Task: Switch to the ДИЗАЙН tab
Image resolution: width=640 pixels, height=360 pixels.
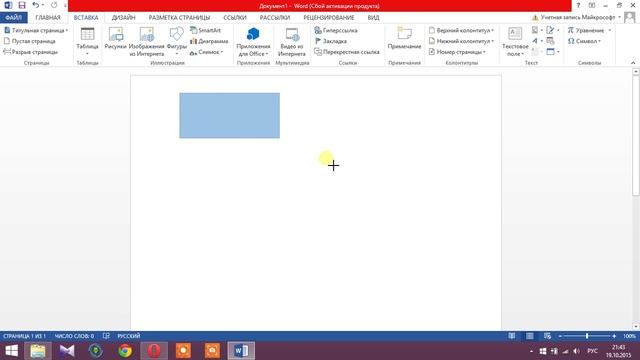Action: pyautogui.click(x=123, y=18)
